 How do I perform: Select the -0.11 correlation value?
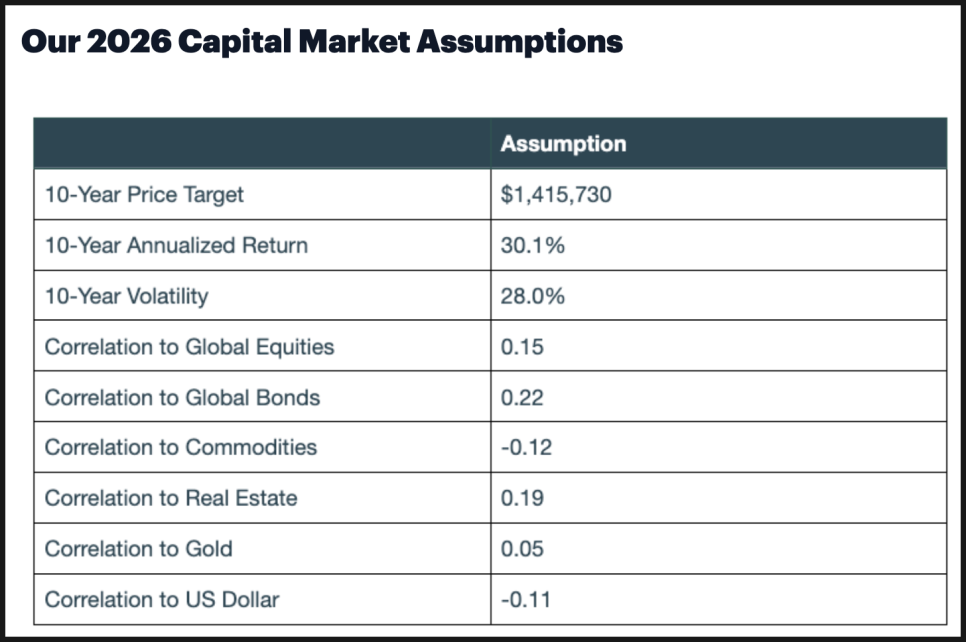(x=526, y=600)
